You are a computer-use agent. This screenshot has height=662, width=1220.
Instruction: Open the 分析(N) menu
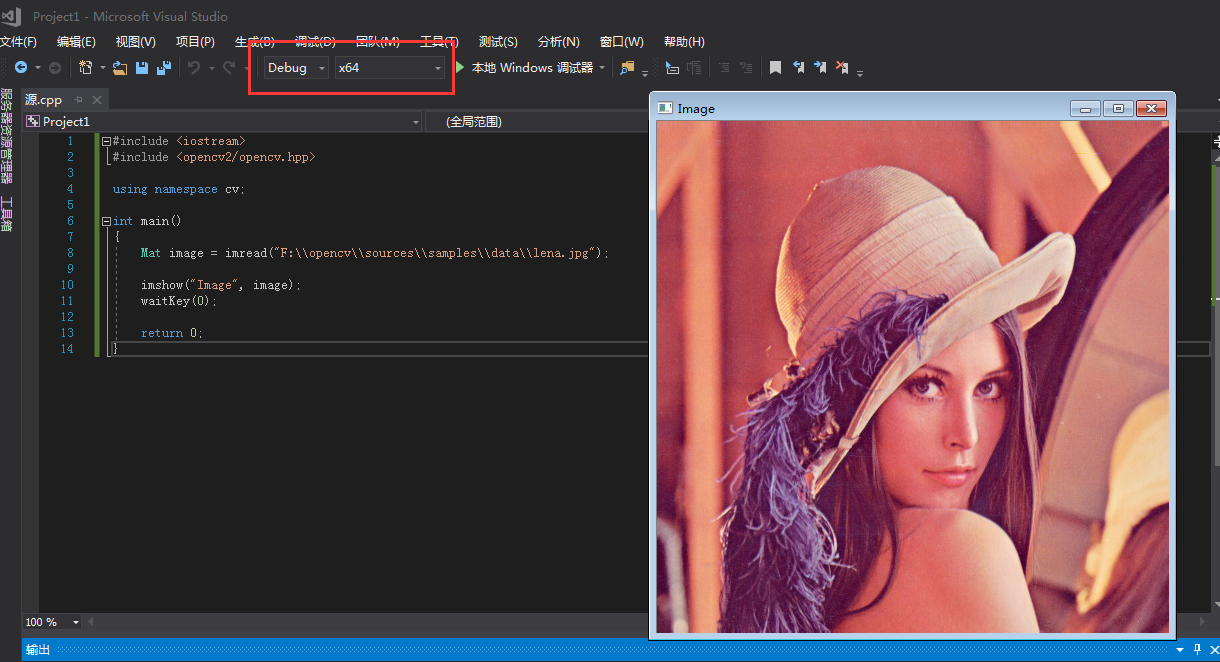(x=558, y=42)
